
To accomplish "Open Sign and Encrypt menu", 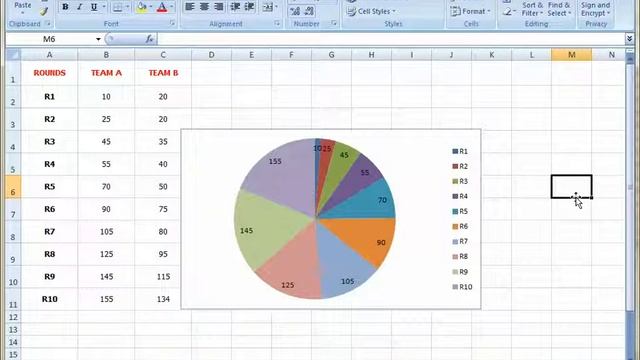I will pyautogui.click(x=596, y=9).
